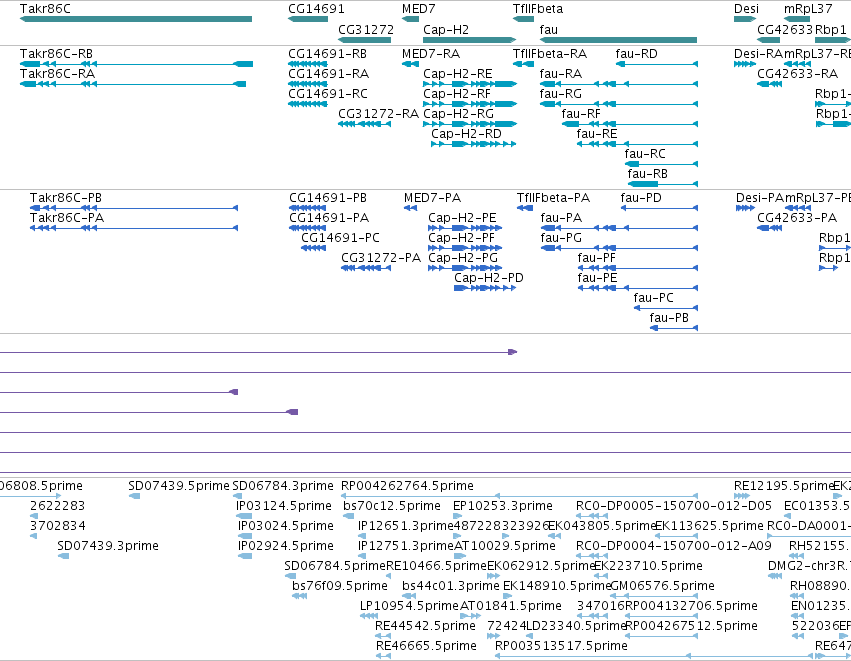851x661 pixels.
Task: Click transcript Cap-H2-RG label
Action: (x=459, y=113)
